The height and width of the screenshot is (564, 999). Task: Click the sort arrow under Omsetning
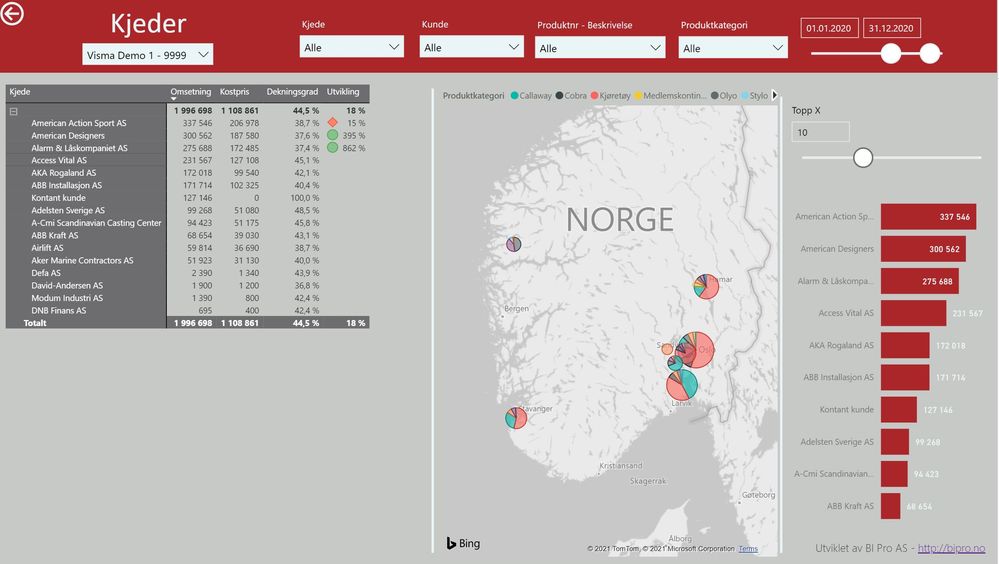[173, 99]
